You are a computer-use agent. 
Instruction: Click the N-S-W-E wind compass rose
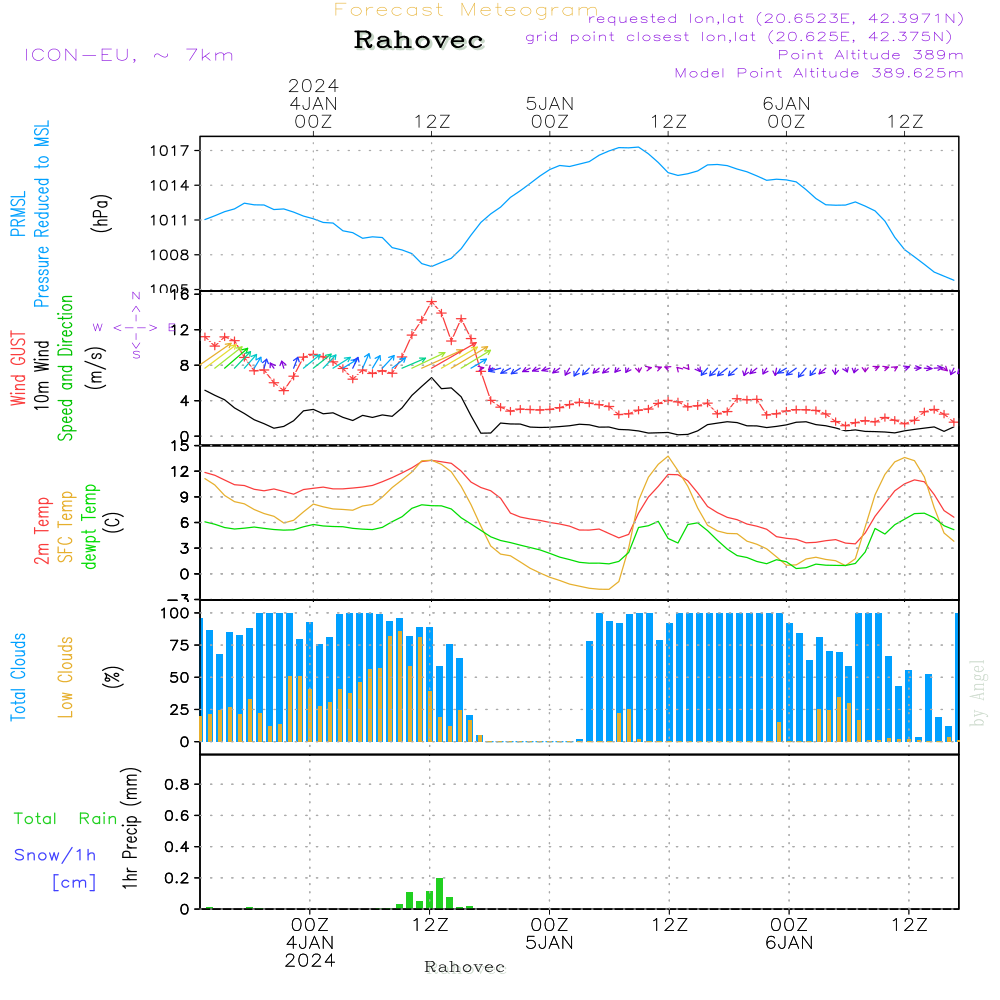click(135, 327)
